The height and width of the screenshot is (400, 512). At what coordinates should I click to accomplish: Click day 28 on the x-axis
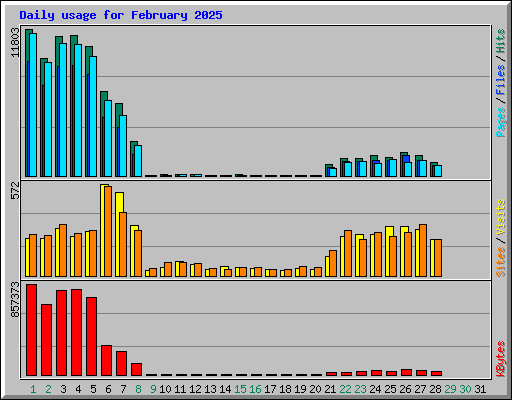435,389
